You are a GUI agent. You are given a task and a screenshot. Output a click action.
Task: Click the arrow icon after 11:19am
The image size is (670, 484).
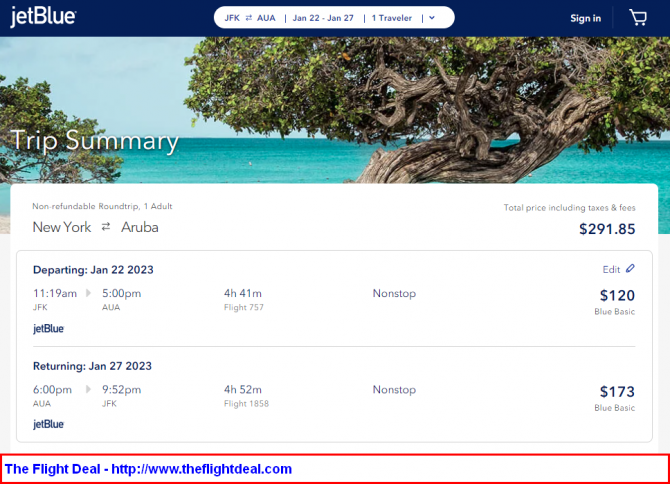88,293
